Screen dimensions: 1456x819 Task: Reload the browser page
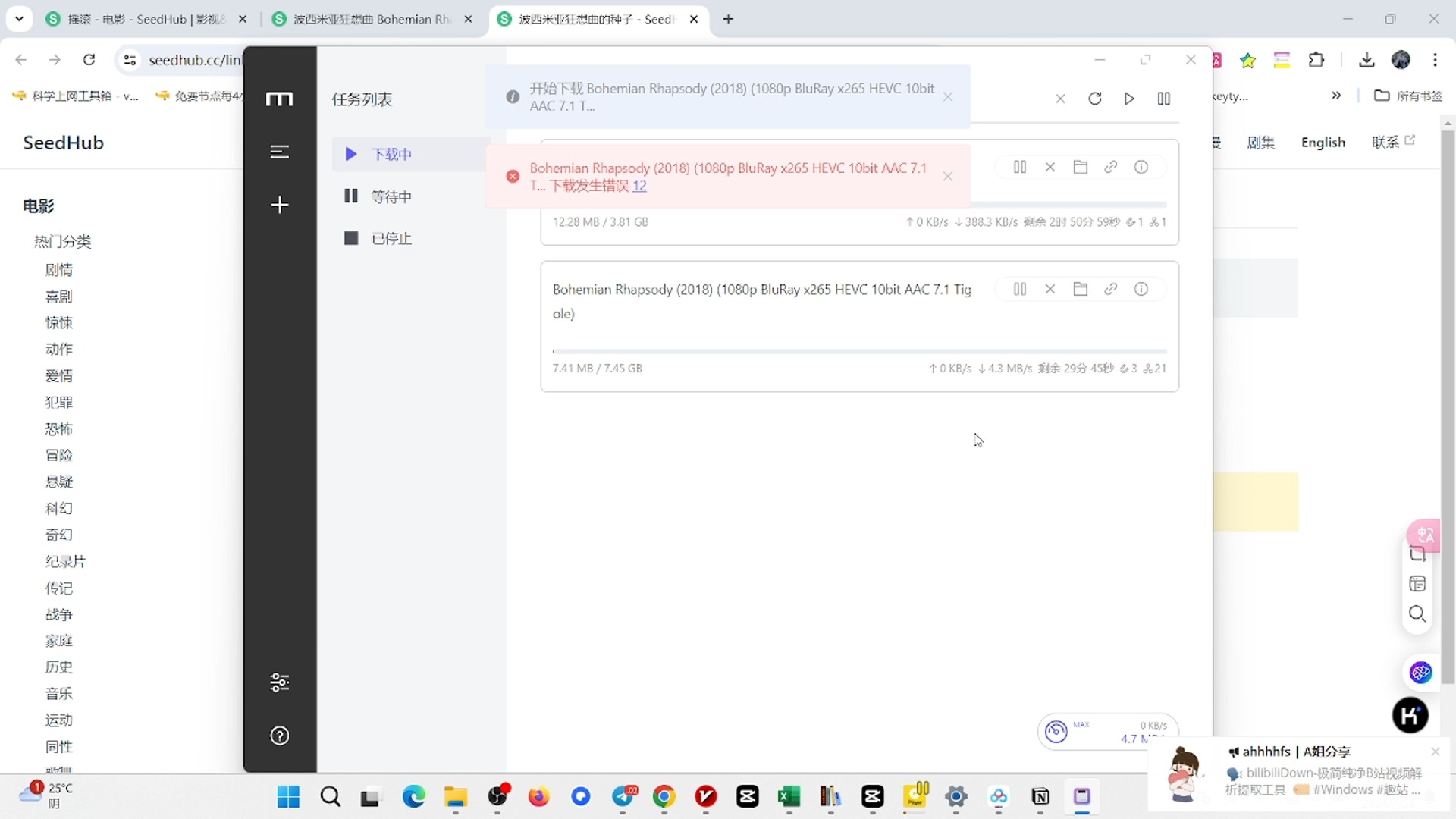[x=89, y=60]
